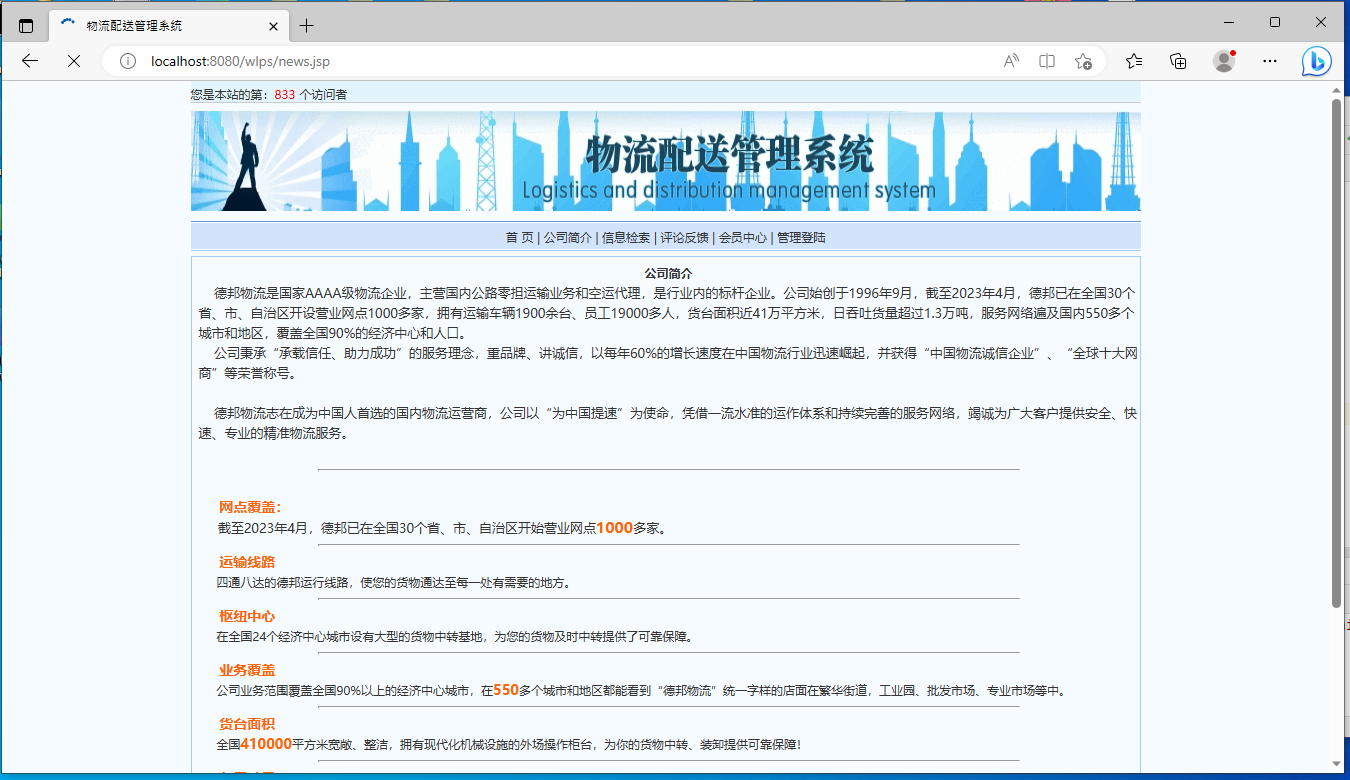Close the 物流配送管理系统 tab

(x=273, y=26)
